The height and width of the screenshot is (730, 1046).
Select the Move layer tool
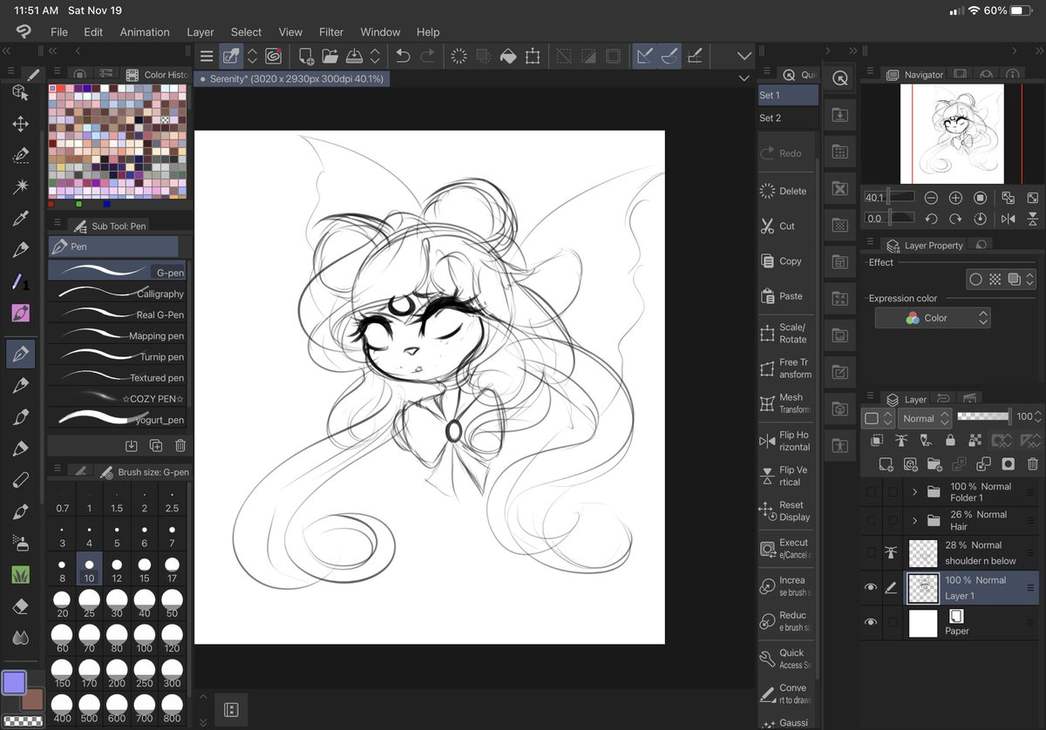click(x=21, y=124)
